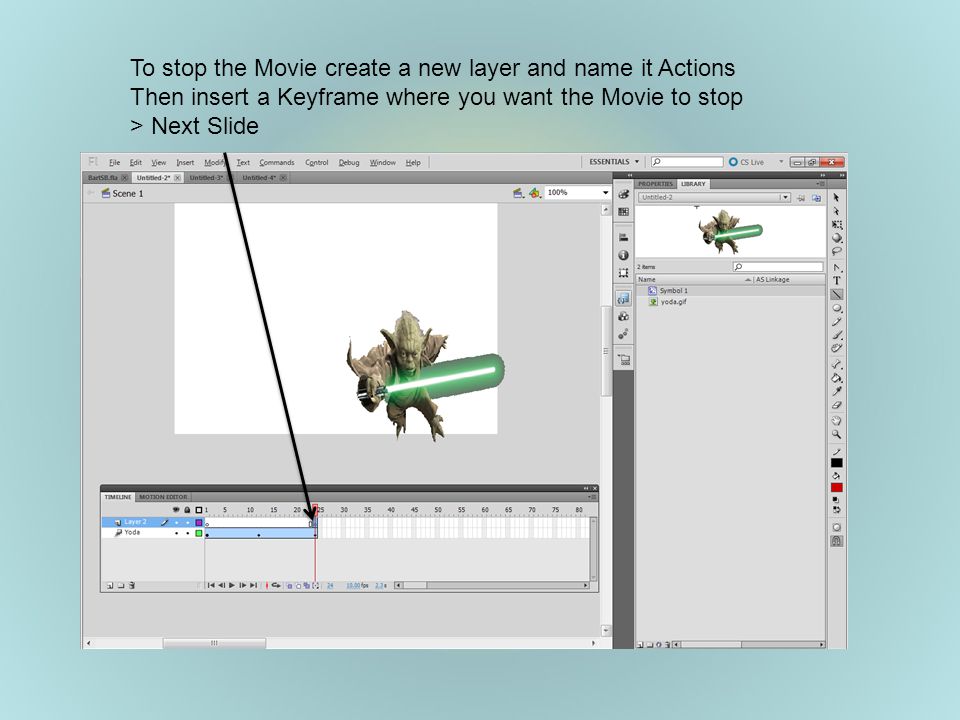Select the Bone tool
The height and width of the screenshot is (720, 960).
coord(836,365)
